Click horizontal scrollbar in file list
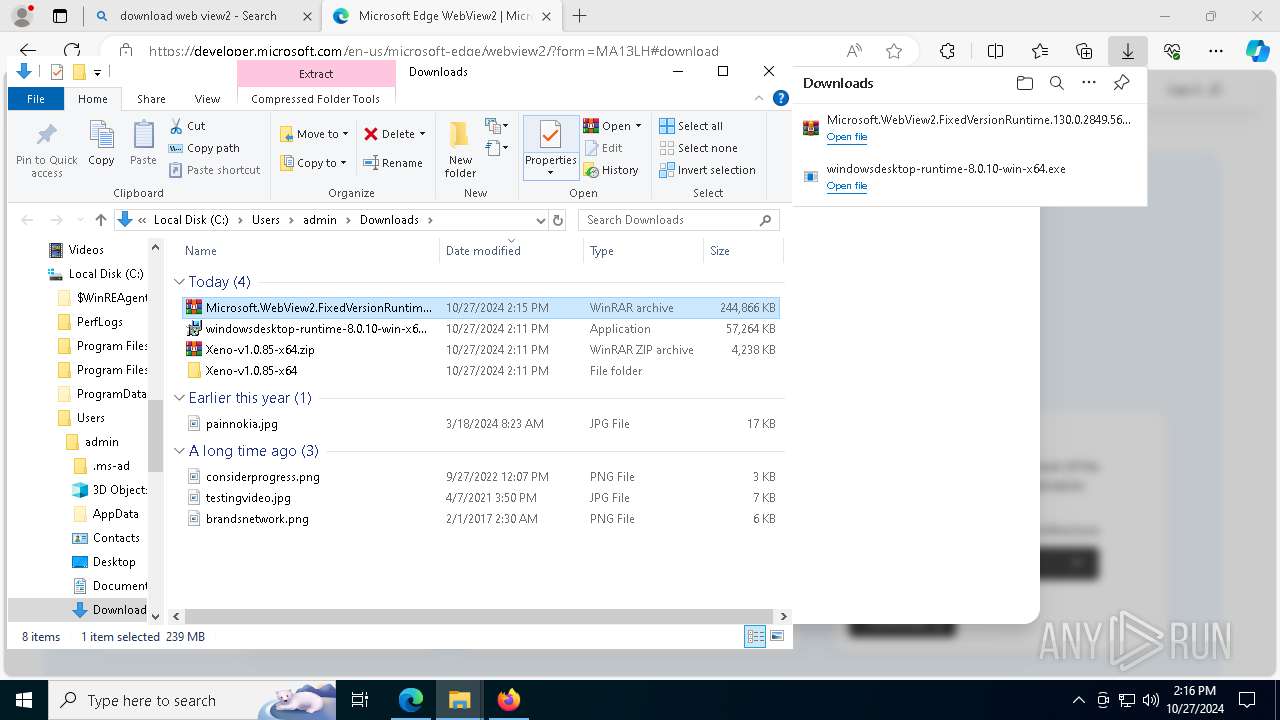The height and width of the screenshot is (720, 1280). (479, 616)
